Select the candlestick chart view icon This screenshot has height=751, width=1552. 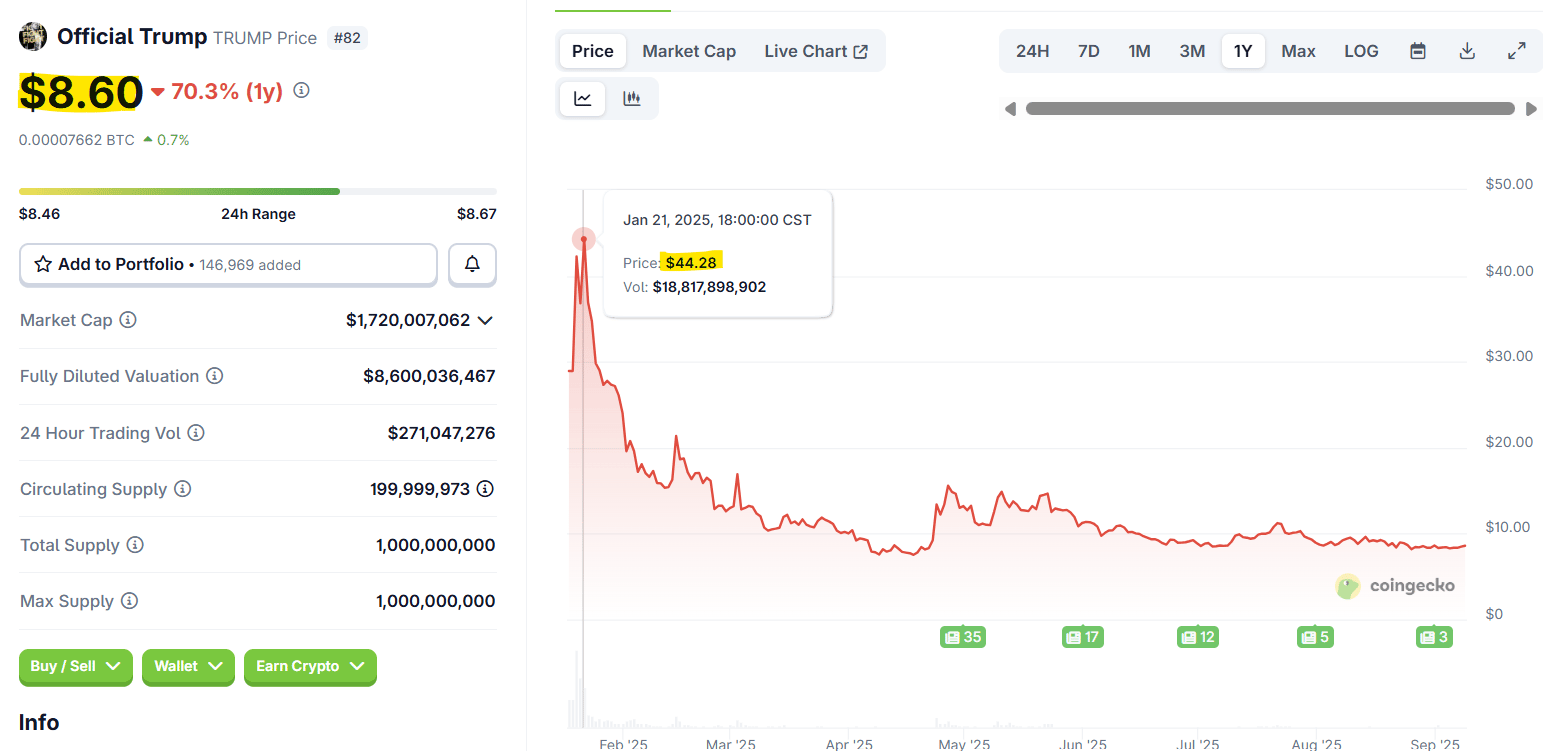[631, 98]
